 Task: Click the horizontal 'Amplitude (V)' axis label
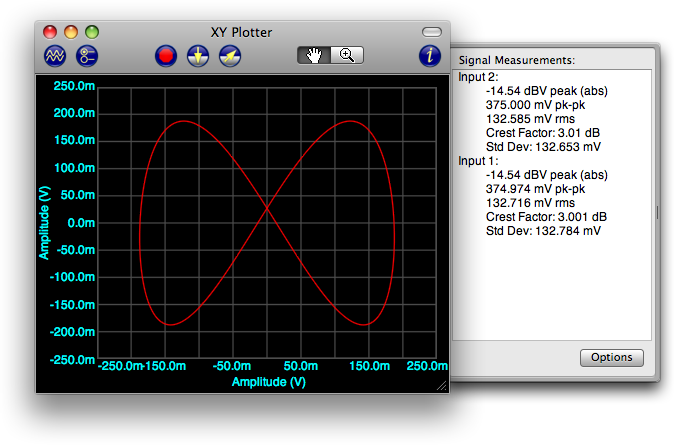269,382
